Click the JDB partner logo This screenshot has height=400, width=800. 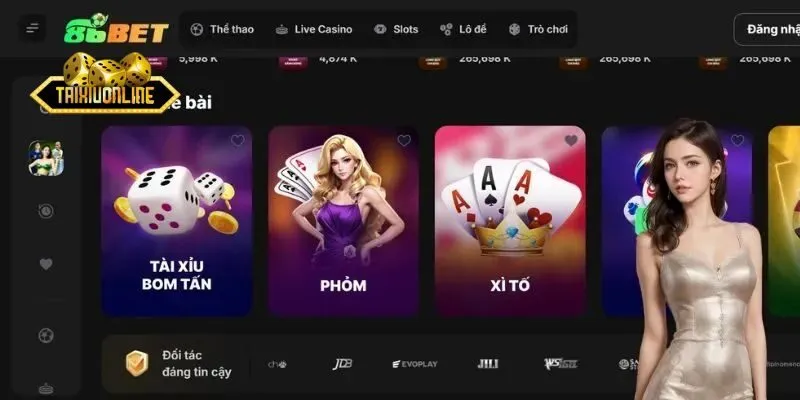click(x=342, y=364)
